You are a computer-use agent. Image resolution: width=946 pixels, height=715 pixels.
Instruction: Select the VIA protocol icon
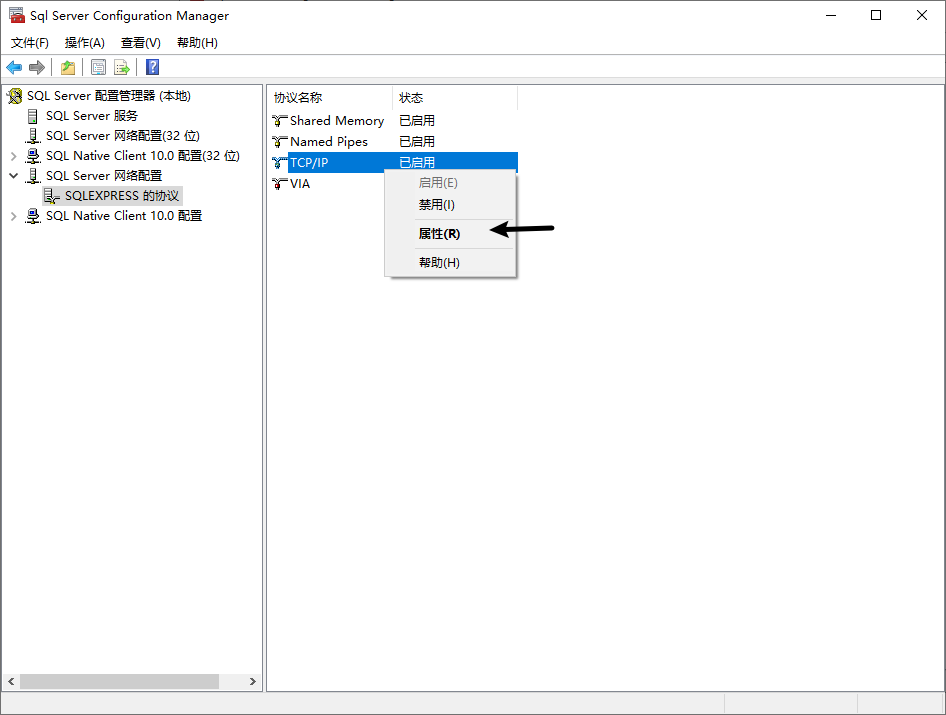(280, 184)
